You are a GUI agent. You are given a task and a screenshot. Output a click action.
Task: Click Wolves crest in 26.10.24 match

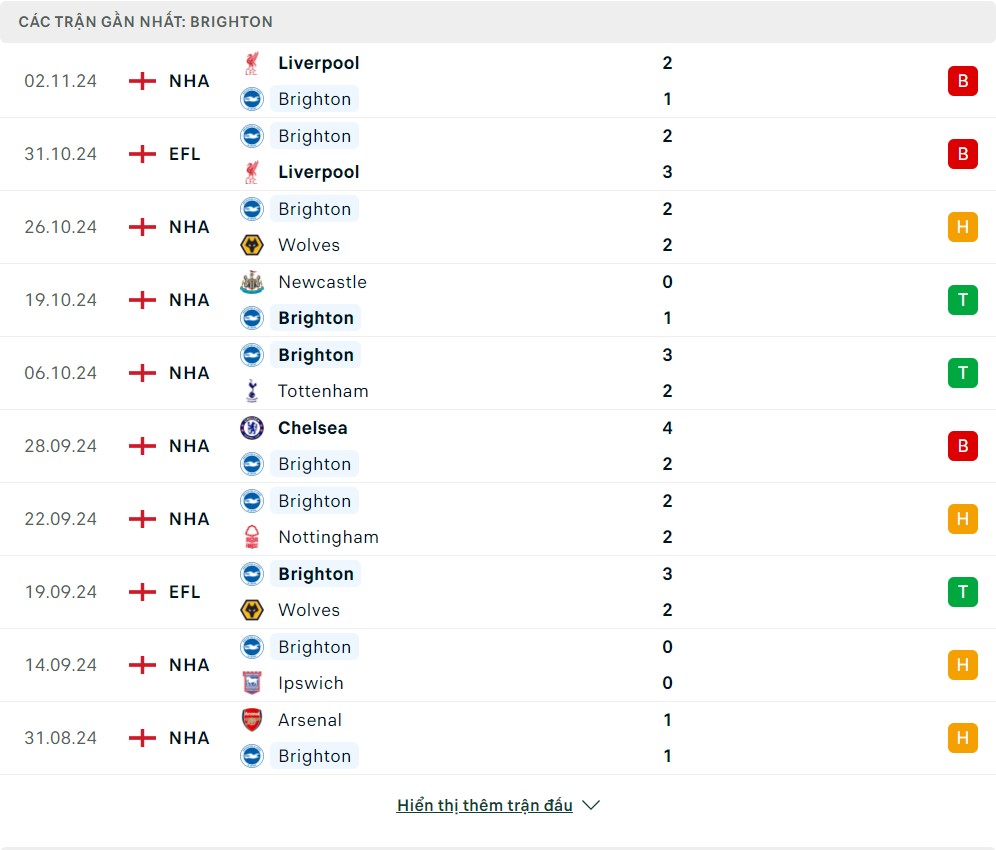[252, 245]
